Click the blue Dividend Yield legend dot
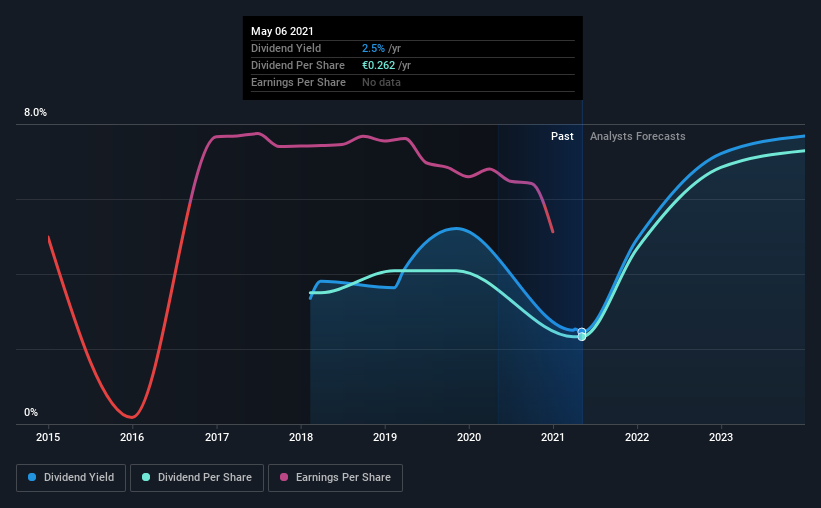821x508 pixels. coord(32,477)
